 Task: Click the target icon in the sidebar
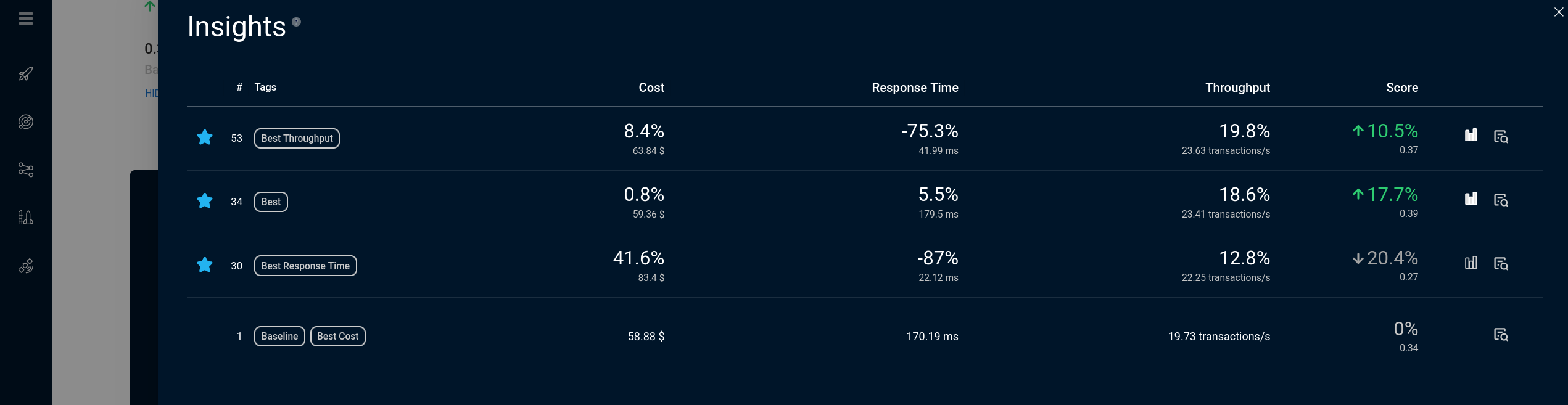tap(26, 122)
